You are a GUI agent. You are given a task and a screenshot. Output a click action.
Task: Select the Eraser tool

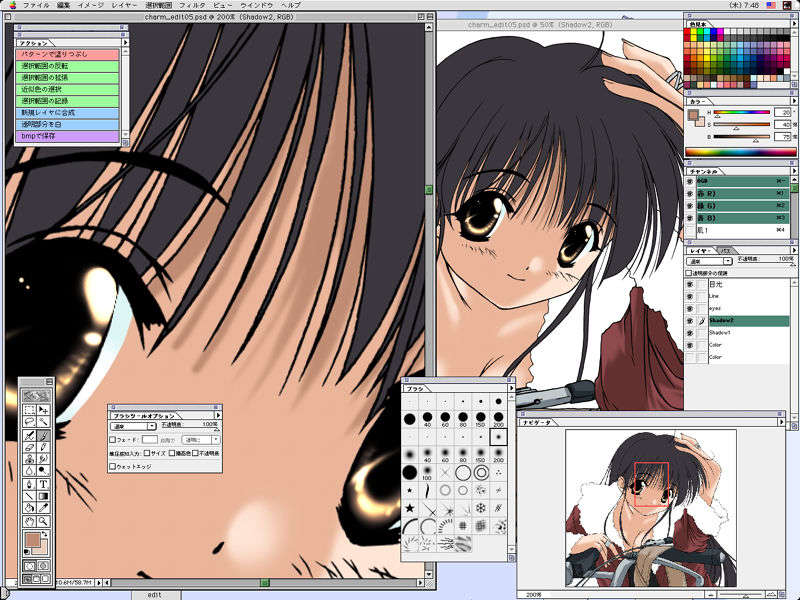(30, 446)
